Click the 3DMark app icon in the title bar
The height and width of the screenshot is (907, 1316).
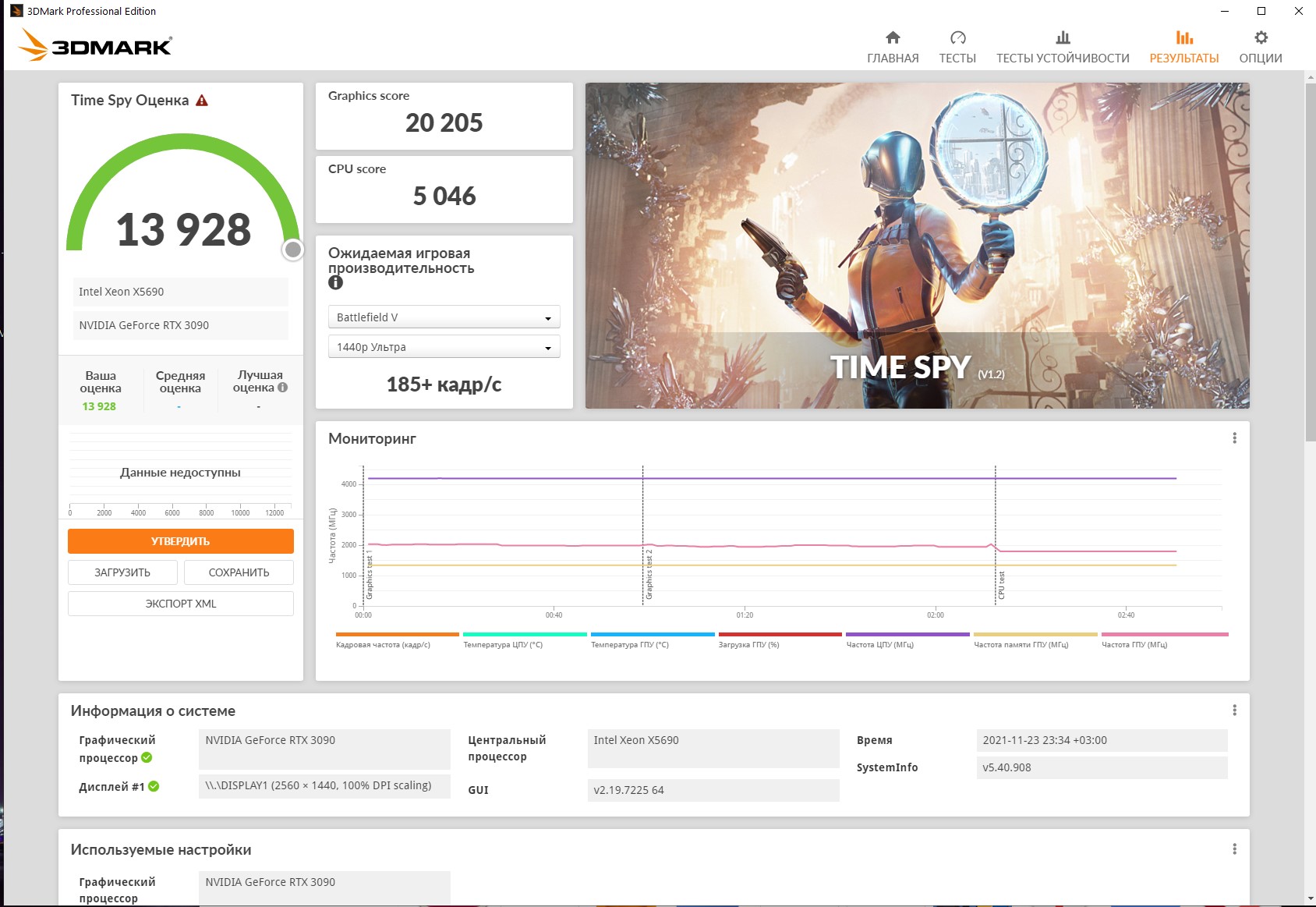coord(16,11)
